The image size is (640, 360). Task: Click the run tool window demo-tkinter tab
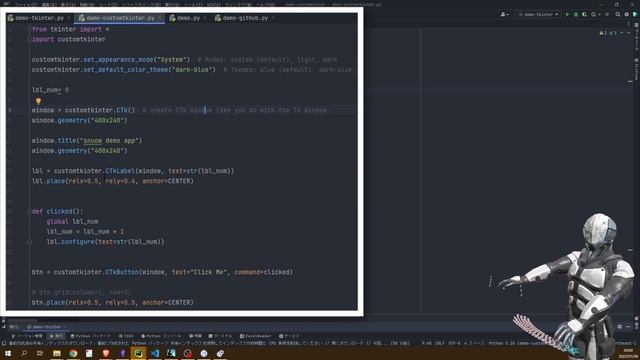click(45, 327)
